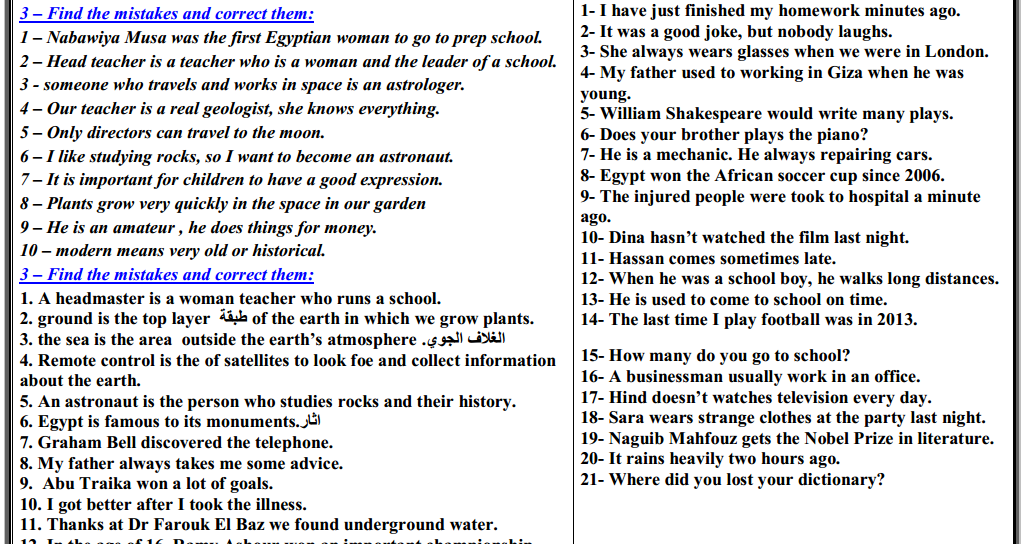Click the Arabic word طبقة after 'top layer'
The width and height of the screenshot is (1036, 544).
pyautogui.click(x=233, y=317)
